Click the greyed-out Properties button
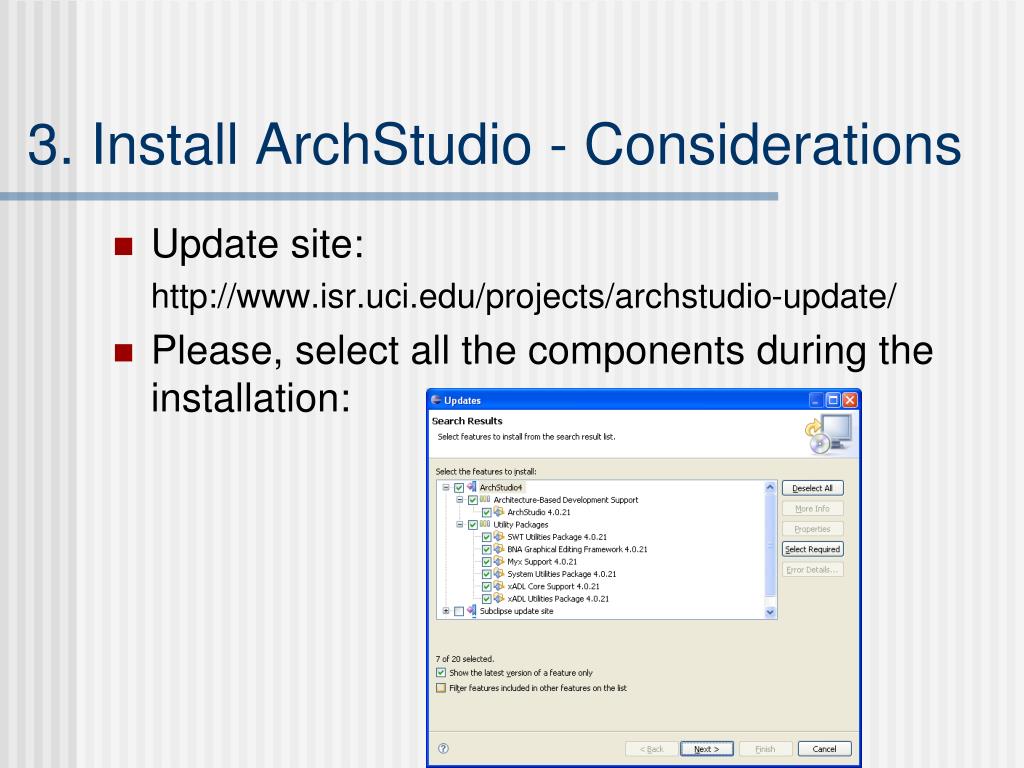 click(x=812, y=529)
